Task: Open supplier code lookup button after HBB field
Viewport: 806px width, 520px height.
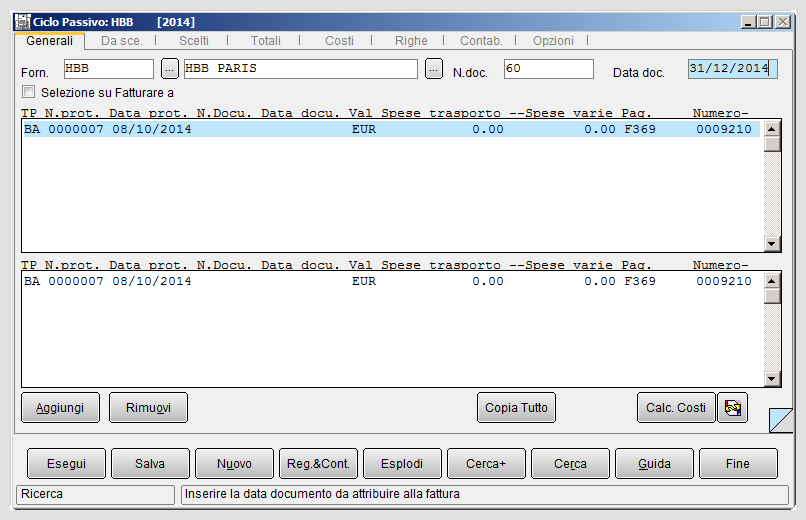Action: click(170, 69)
